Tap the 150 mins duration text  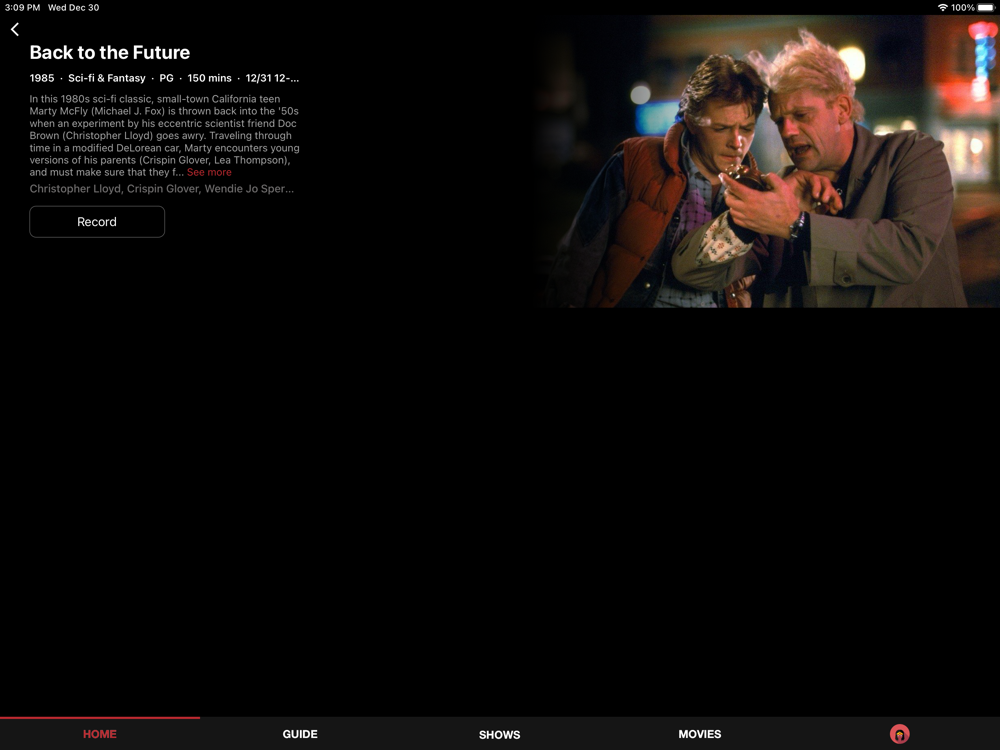coord(209,78)
